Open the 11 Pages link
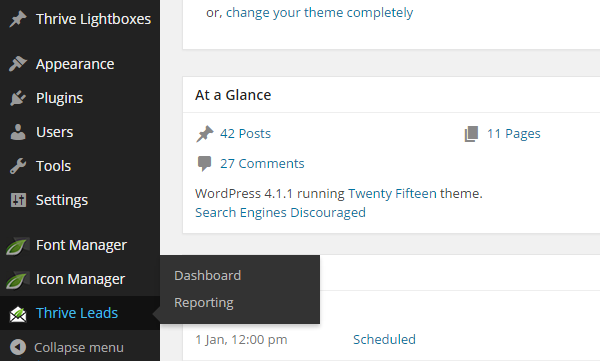Image resolution: width=600 pixels, height=361 pixels. (x=514, y=134)
